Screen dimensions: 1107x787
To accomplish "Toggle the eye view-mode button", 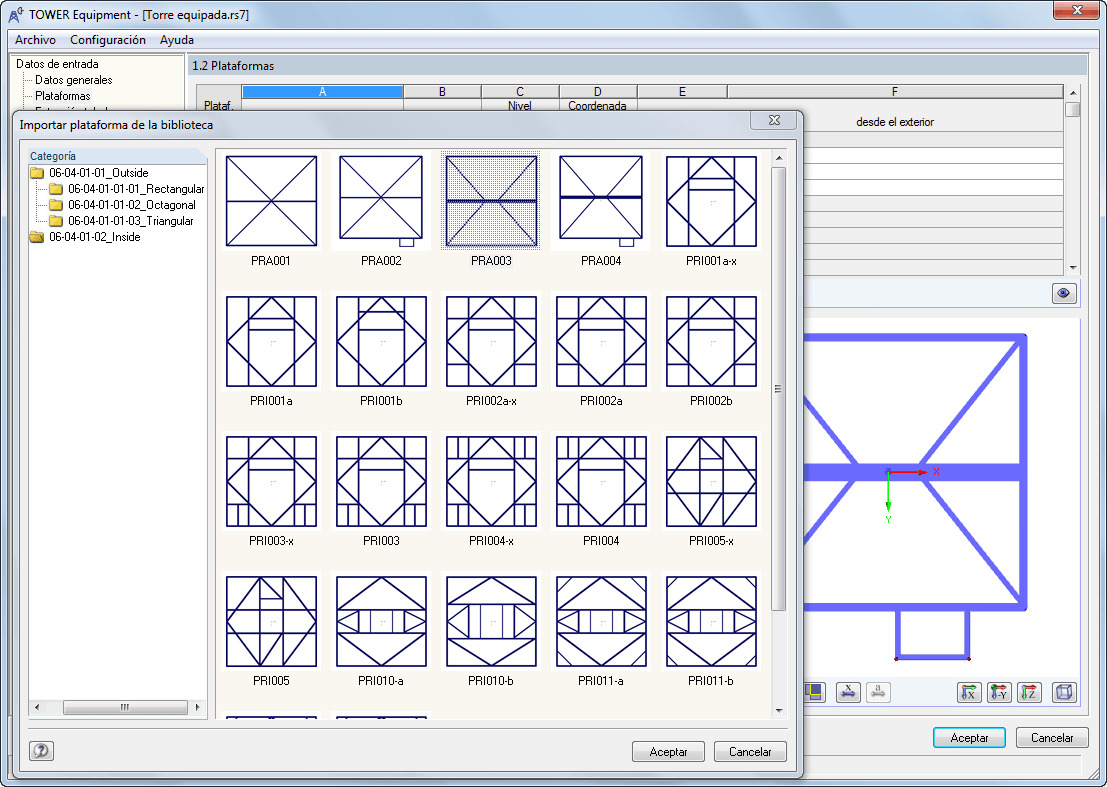I will 1064,293.
